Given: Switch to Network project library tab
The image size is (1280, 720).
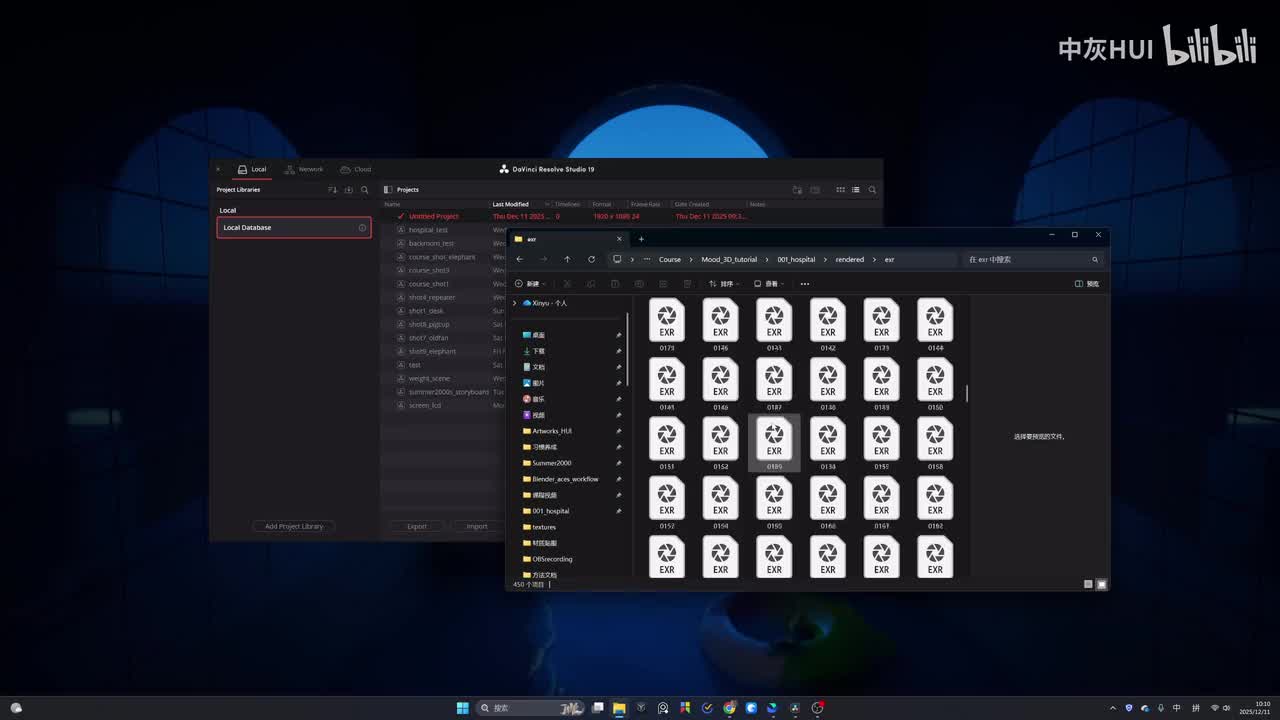Looking at the screenshot, I should coord(304,169).
